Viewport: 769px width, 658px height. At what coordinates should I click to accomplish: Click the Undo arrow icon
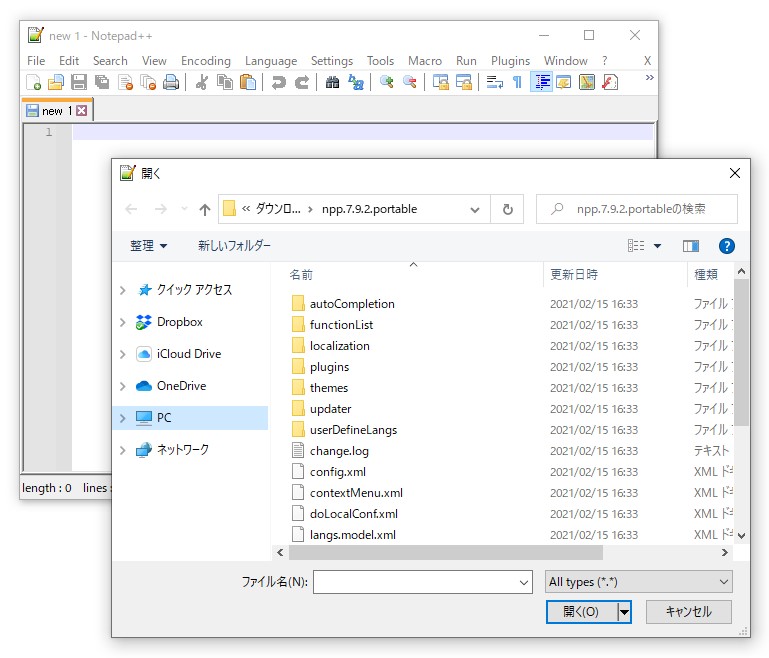[x=278, y=82]
